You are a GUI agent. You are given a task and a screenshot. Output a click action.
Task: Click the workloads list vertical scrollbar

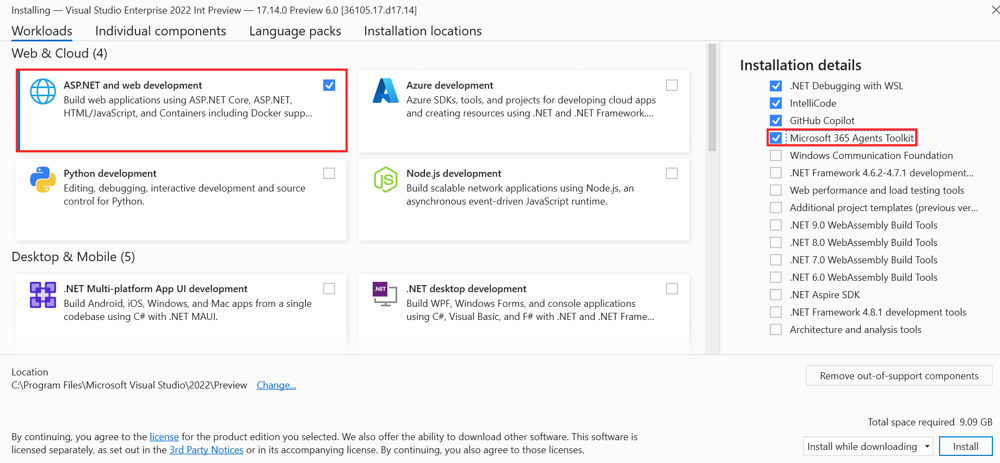pos(712,100)
